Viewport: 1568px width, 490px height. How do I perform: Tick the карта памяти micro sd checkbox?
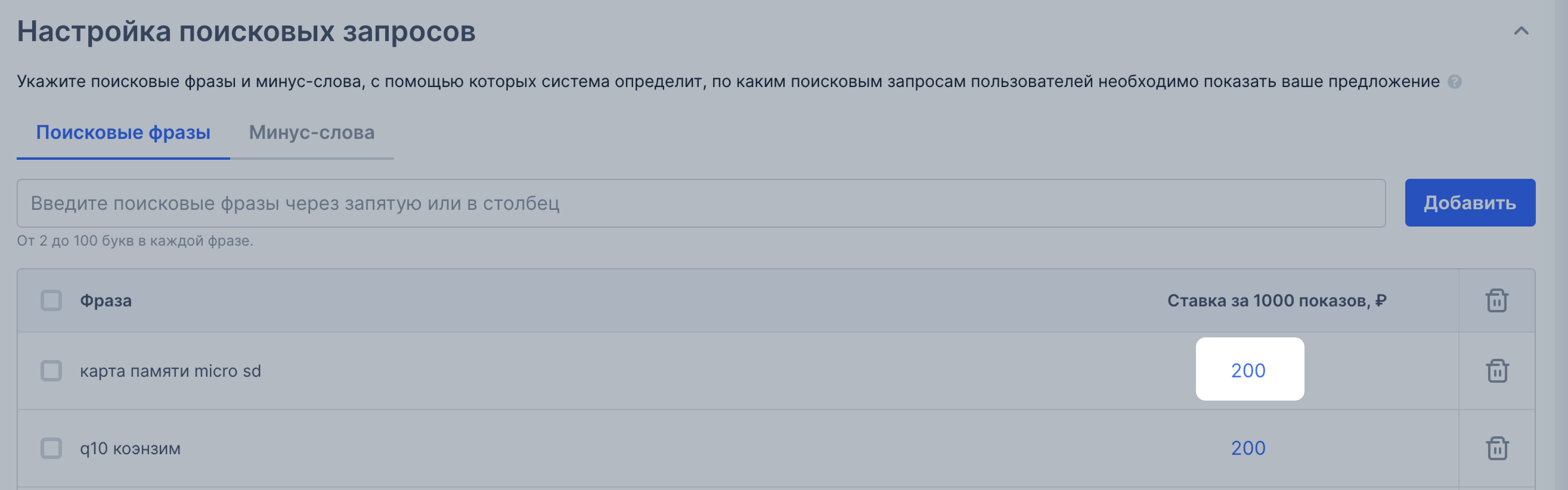click(51, 371)
